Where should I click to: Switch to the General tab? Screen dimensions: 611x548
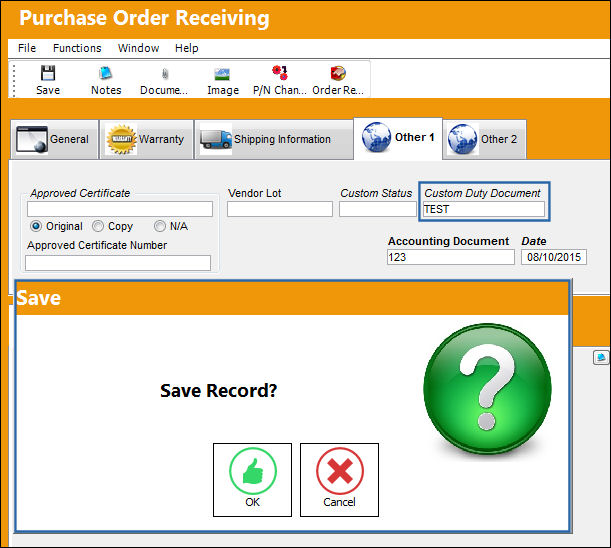click(x=54, y=139)
